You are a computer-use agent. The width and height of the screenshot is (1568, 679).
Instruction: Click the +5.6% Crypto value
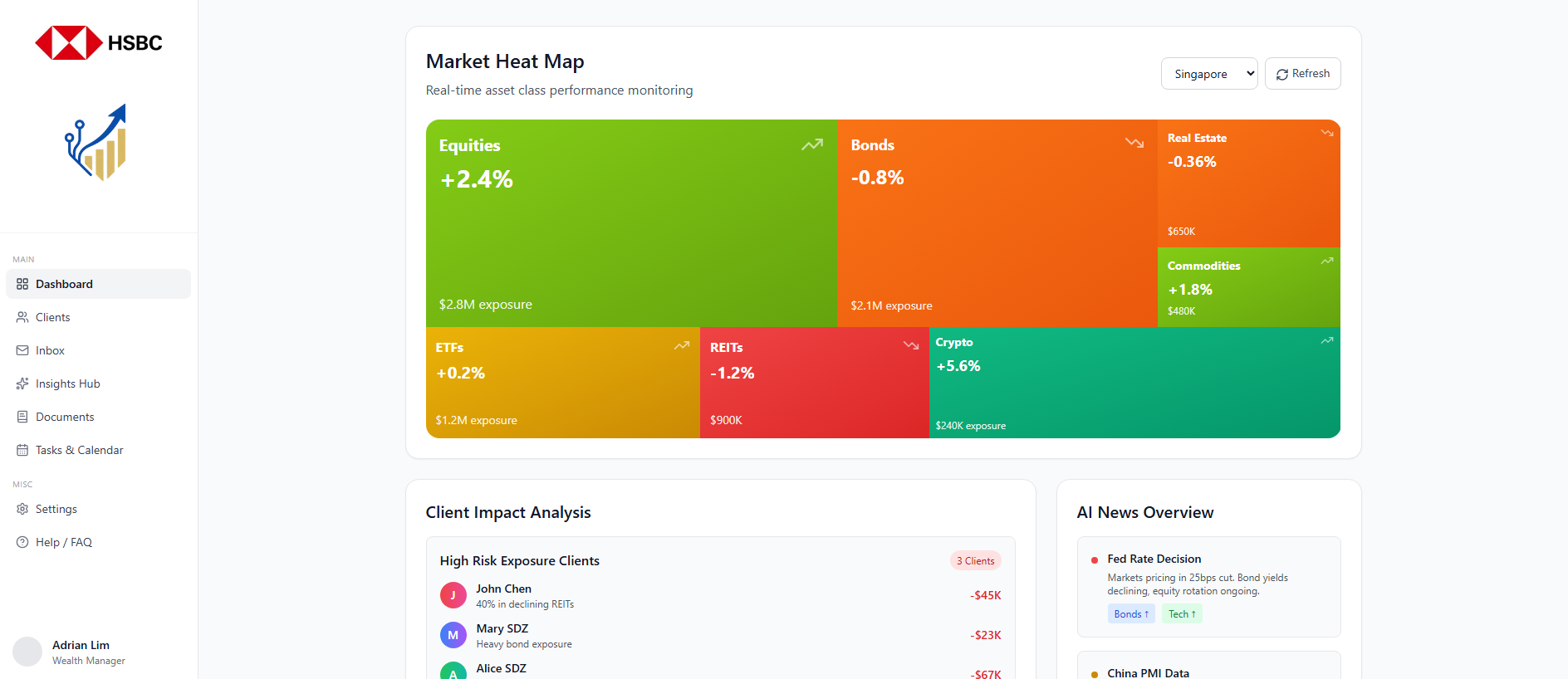(958, 366)
